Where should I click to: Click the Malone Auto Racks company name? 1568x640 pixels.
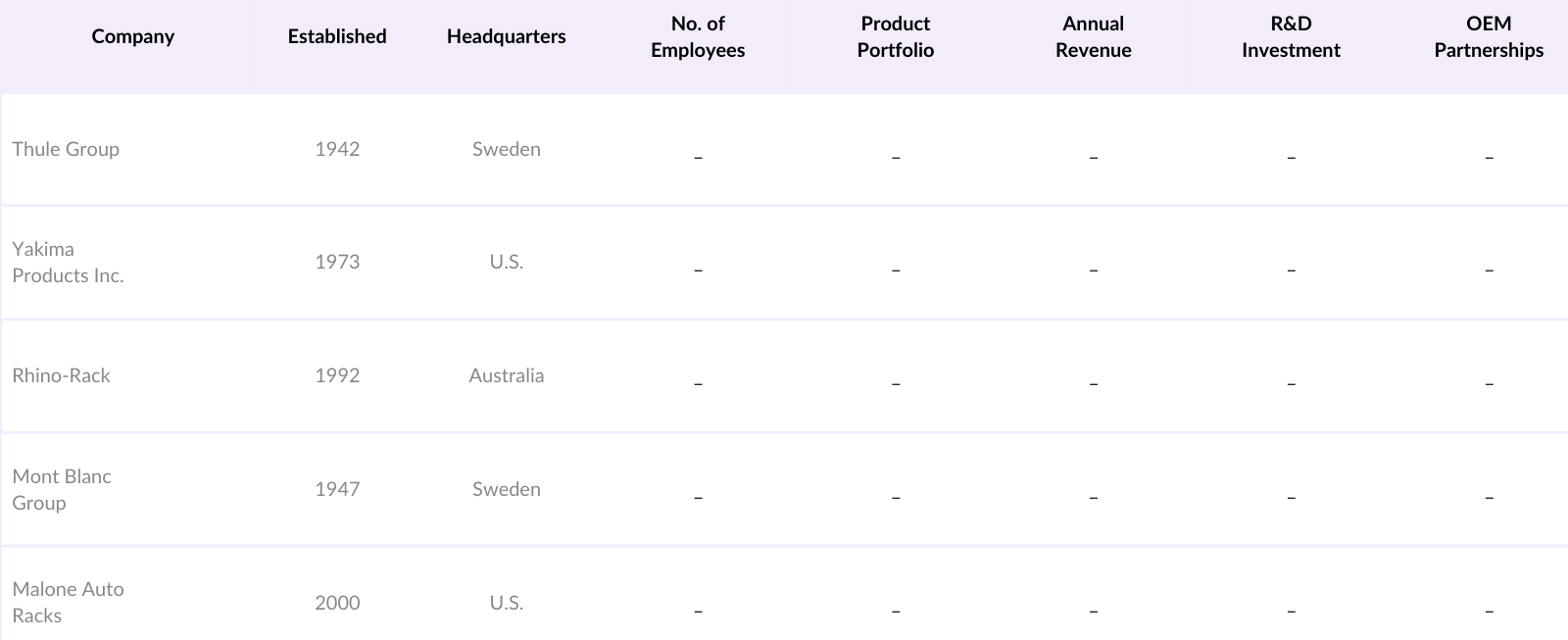click(68, 602)
